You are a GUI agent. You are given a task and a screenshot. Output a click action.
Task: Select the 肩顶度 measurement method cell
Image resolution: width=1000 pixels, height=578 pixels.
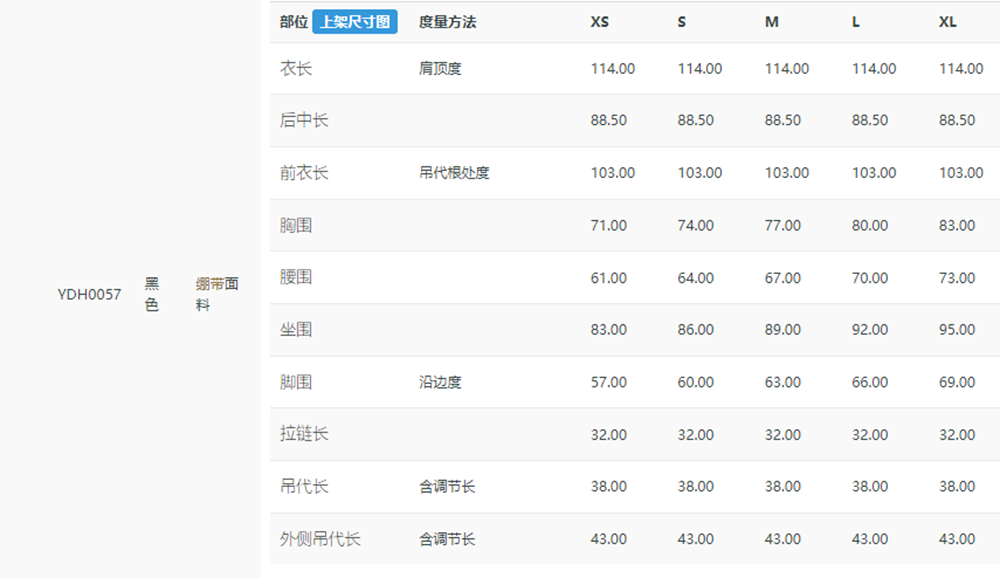pos(440,68)
